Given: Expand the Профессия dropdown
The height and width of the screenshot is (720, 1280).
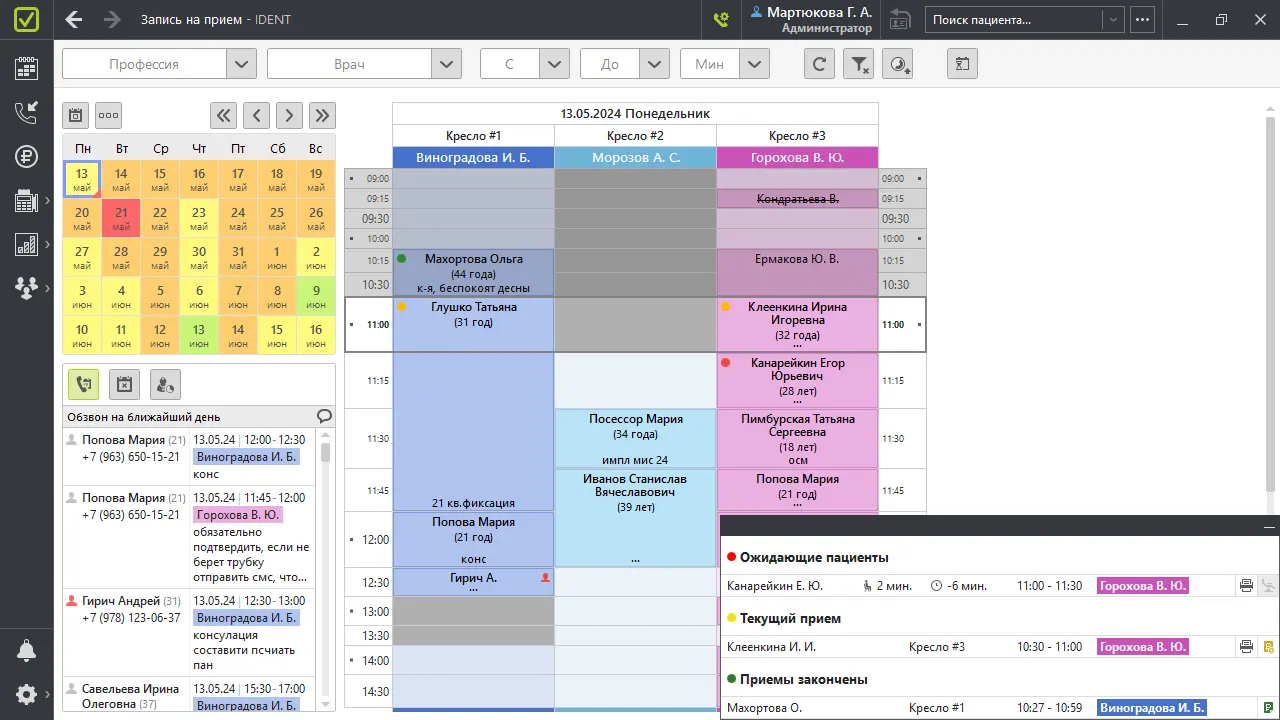Looking at the screenshot, I should pos(241,64).
